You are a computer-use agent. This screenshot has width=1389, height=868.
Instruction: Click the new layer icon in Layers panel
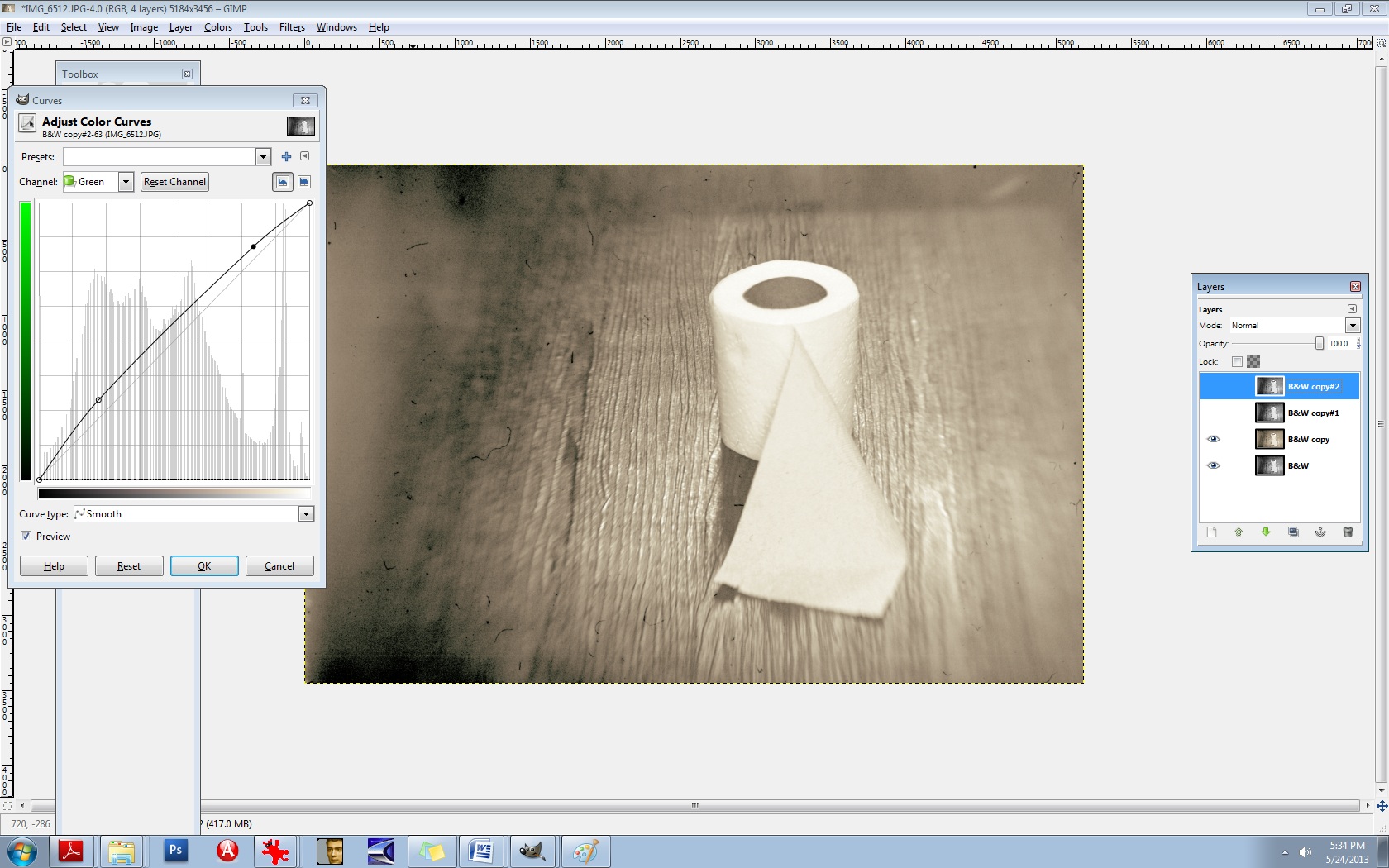[1211, 532]
